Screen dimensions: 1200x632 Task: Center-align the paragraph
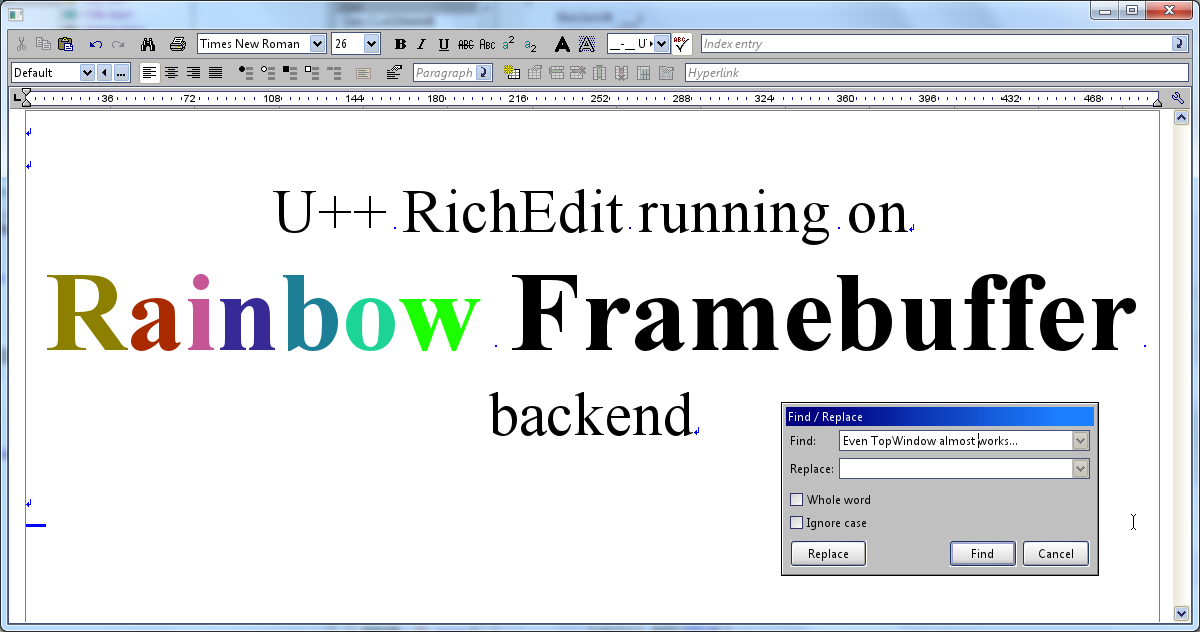(171, 73)
